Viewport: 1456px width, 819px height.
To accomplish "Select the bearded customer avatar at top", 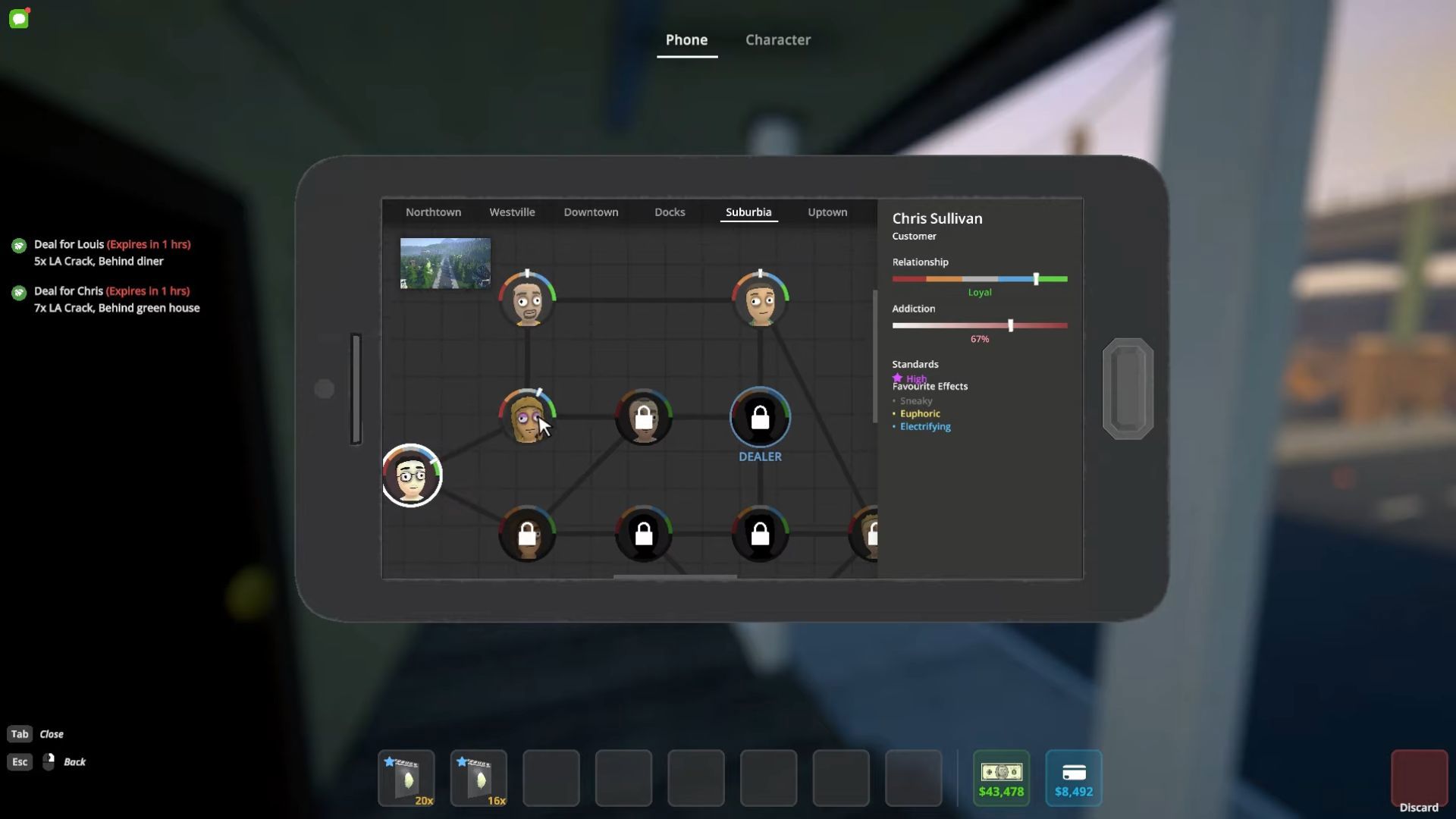I will tap(527, 300).
